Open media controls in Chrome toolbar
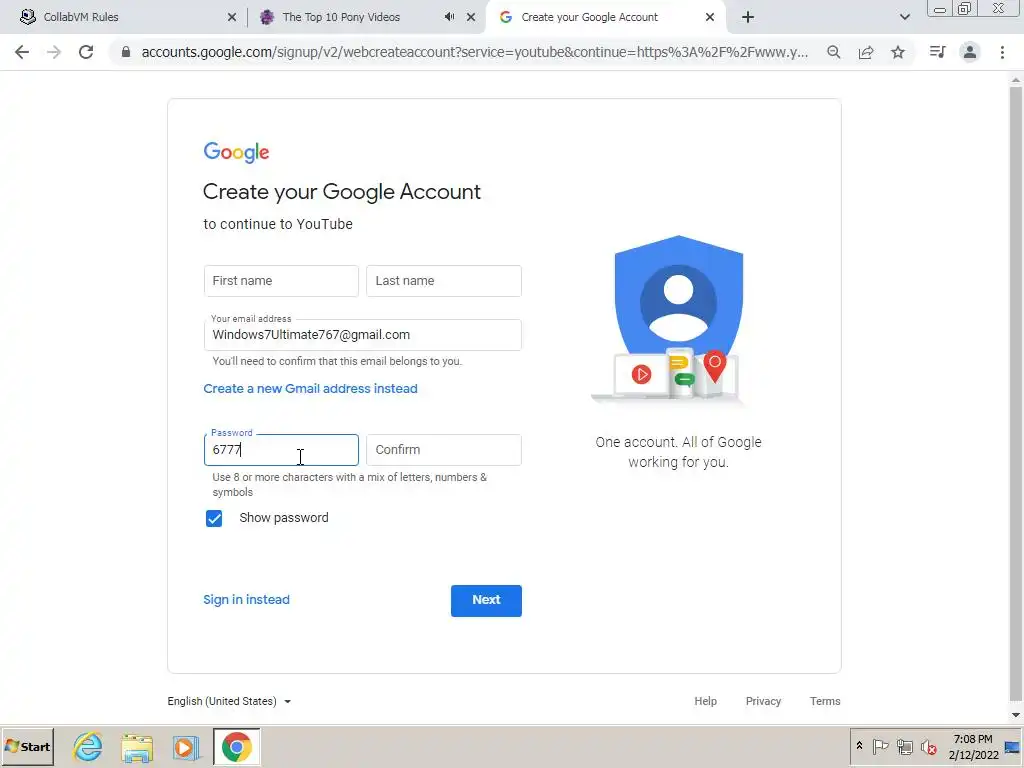The height and width of the screenshot is (768, 1024). (x=937, y=52)
